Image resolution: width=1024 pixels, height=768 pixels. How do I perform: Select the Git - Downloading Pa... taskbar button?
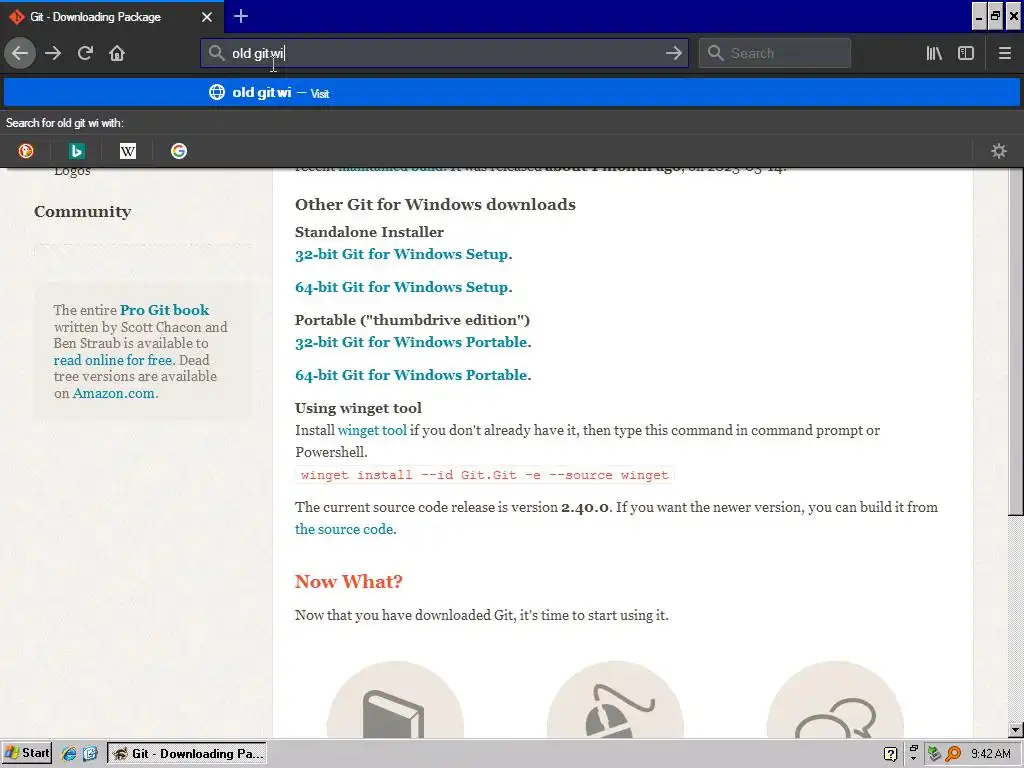(187, 754)
